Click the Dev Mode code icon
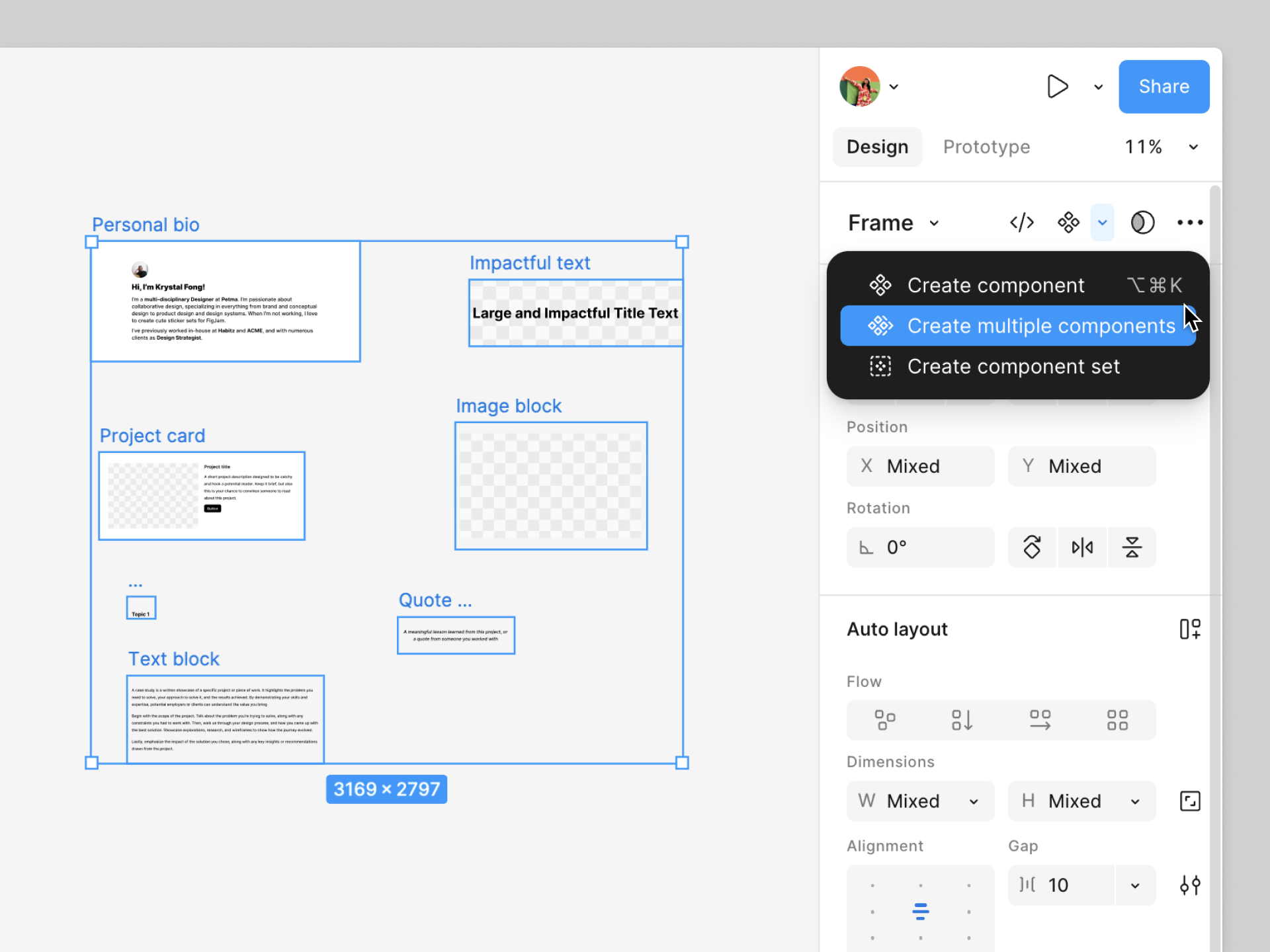This screenshot has width=1270, height=952. (x=1021, y=223)
